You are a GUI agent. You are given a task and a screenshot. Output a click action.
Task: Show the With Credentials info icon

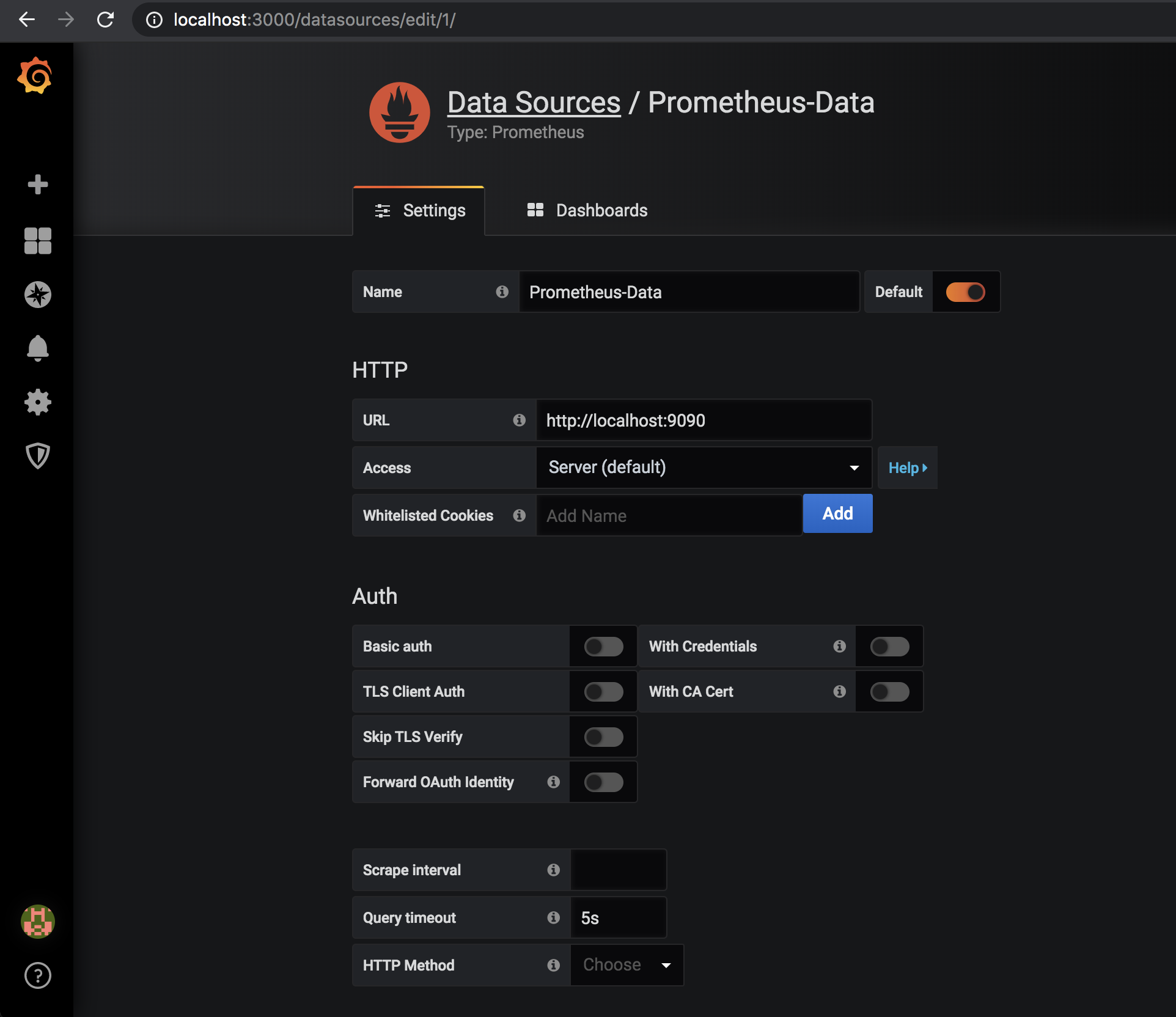[840, 646]
